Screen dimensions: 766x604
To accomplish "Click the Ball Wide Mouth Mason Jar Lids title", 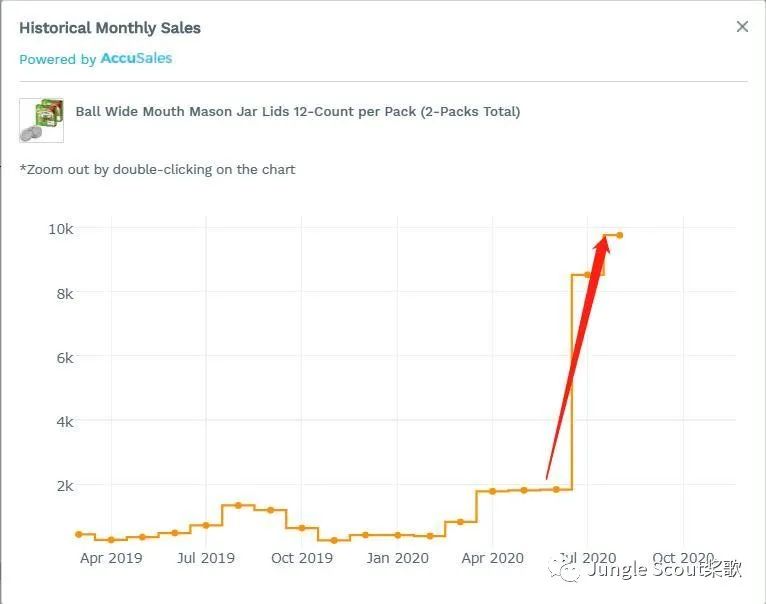I will click(x=298, y=112).
